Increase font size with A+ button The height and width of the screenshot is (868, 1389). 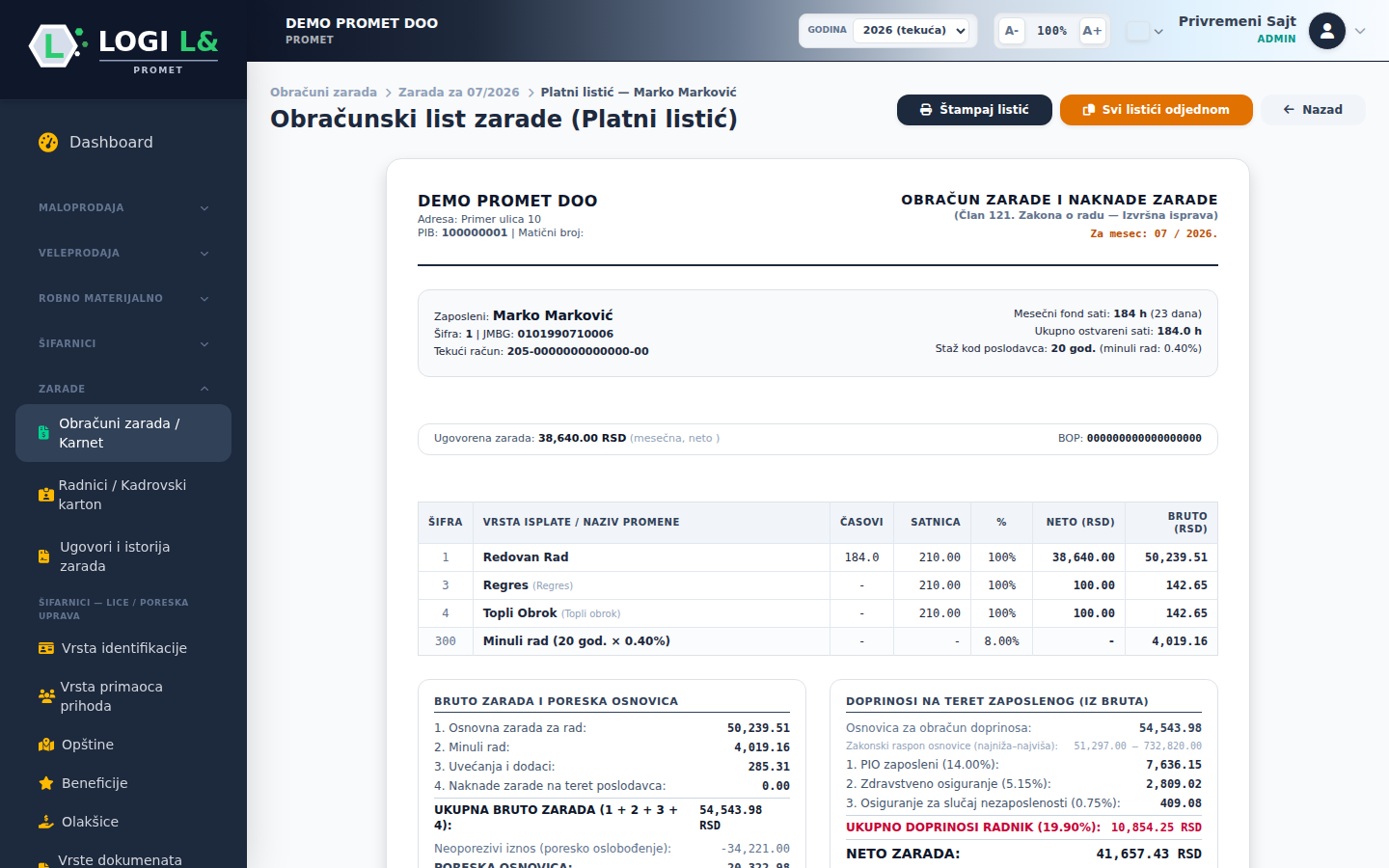(1092, 31)
